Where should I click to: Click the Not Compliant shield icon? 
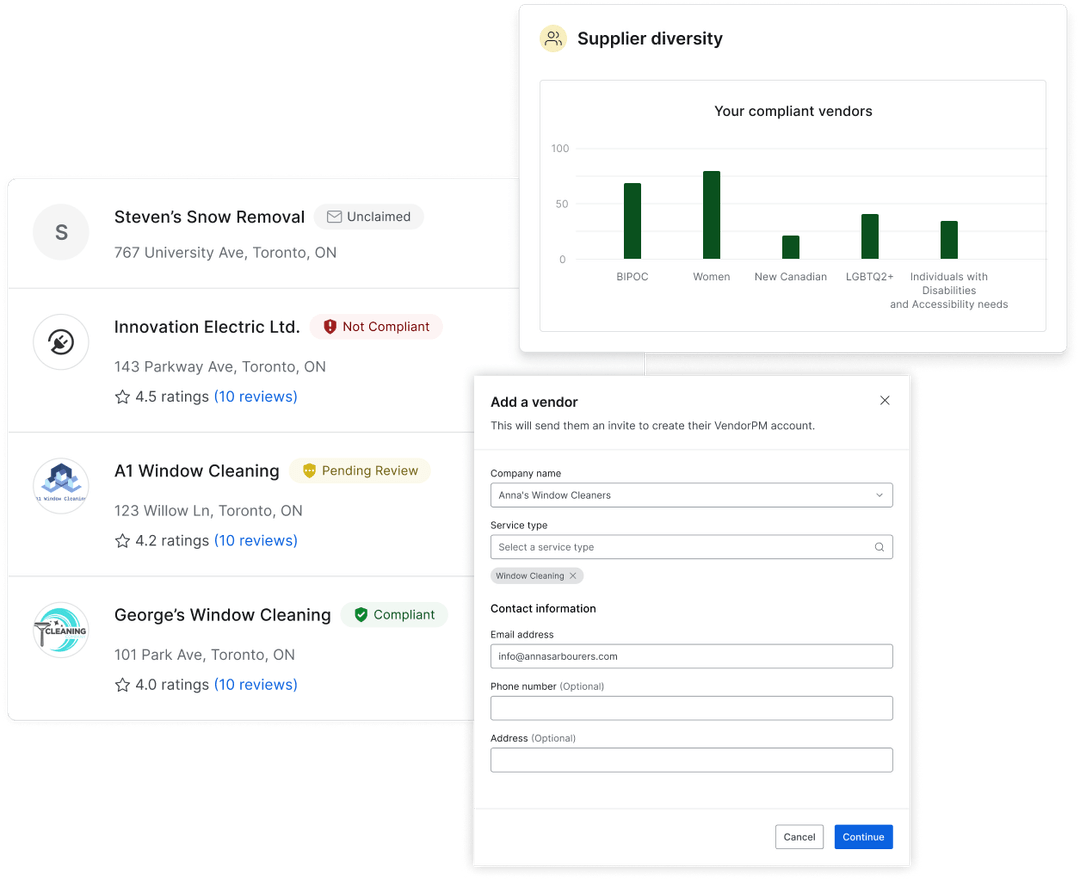click(331, 326)
